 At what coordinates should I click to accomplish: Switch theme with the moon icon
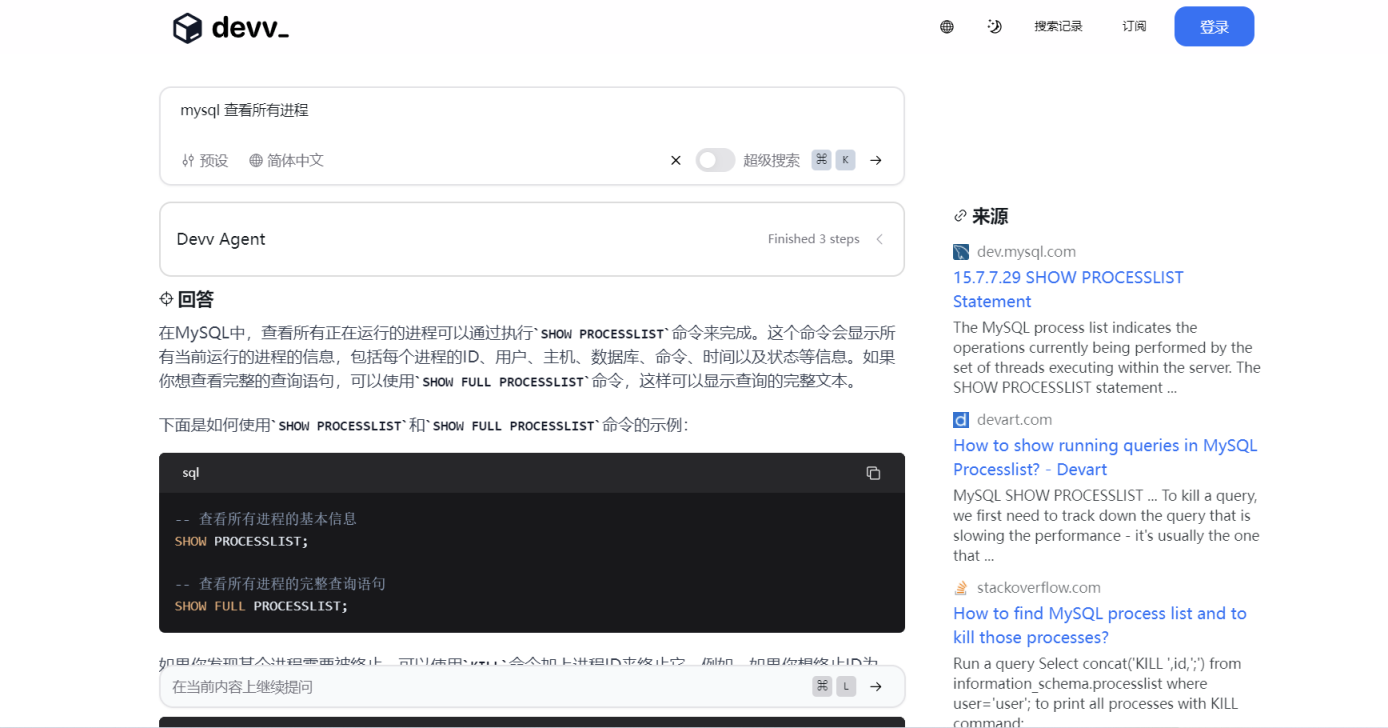[x=994, y=27]
